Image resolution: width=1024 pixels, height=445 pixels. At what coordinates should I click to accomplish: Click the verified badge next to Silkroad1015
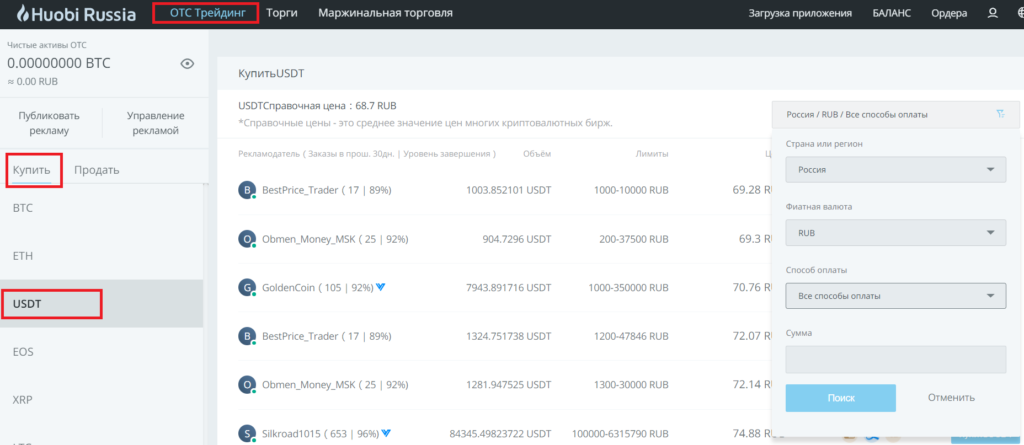pos(386,433)
